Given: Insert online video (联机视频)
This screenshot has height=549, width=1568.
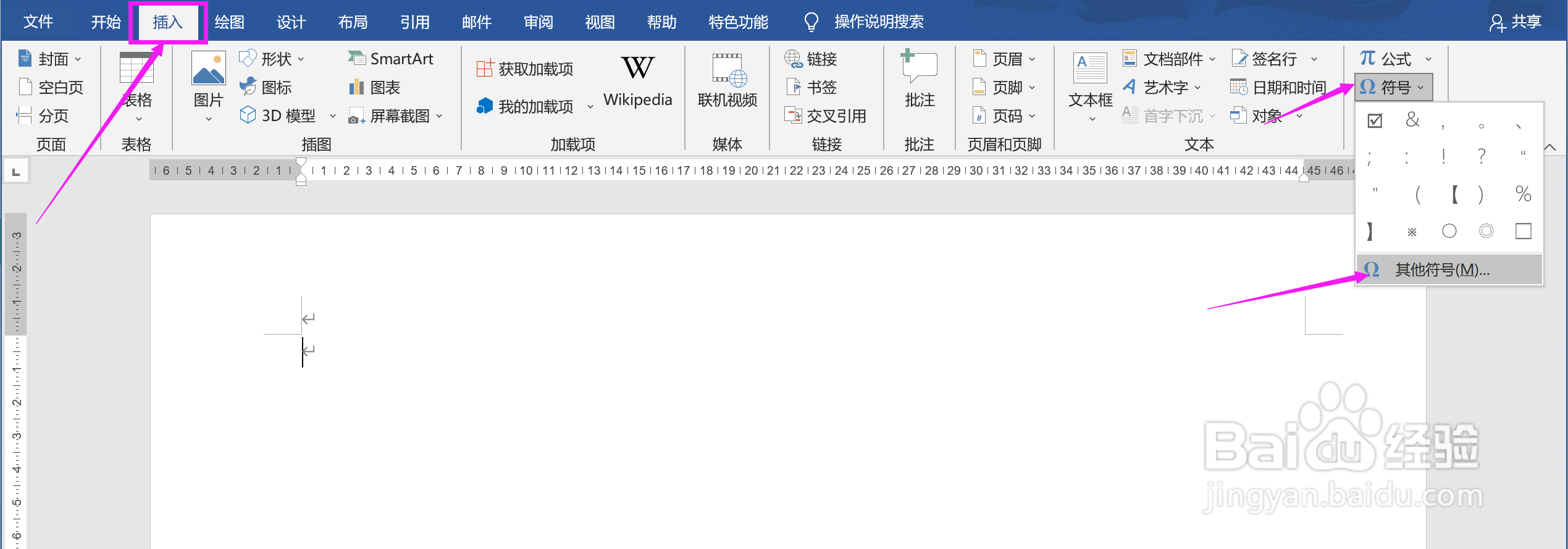Looking at the screenshot, I should 727,82.
